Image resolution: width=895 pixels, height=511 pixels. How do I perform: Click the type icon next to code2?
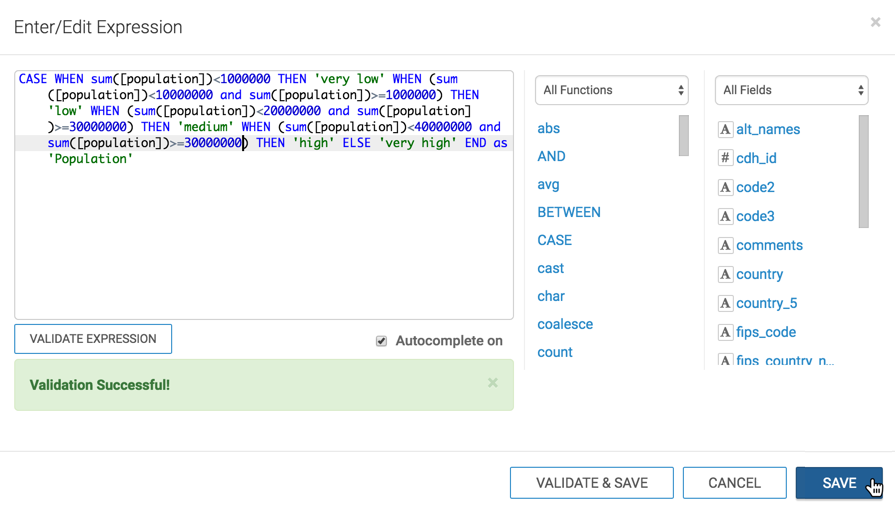726,187
